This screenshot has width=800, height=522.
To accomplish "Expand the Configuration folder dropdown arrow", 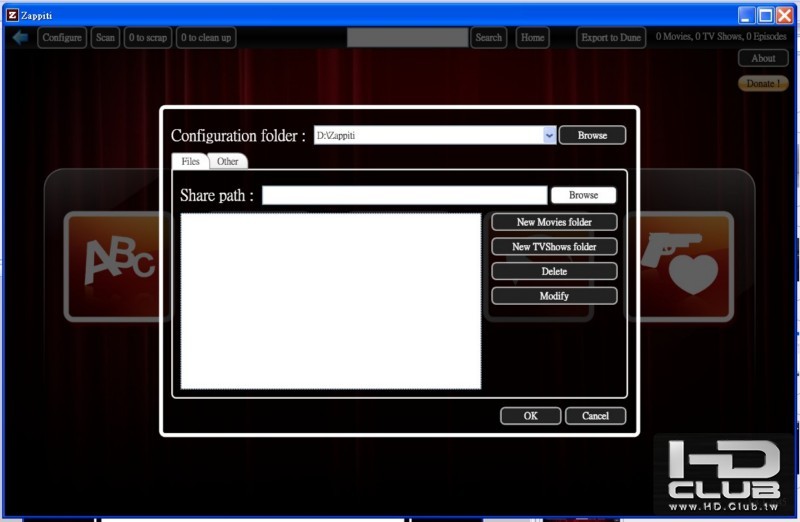I will pyautogui.click(x=549, y=135).
